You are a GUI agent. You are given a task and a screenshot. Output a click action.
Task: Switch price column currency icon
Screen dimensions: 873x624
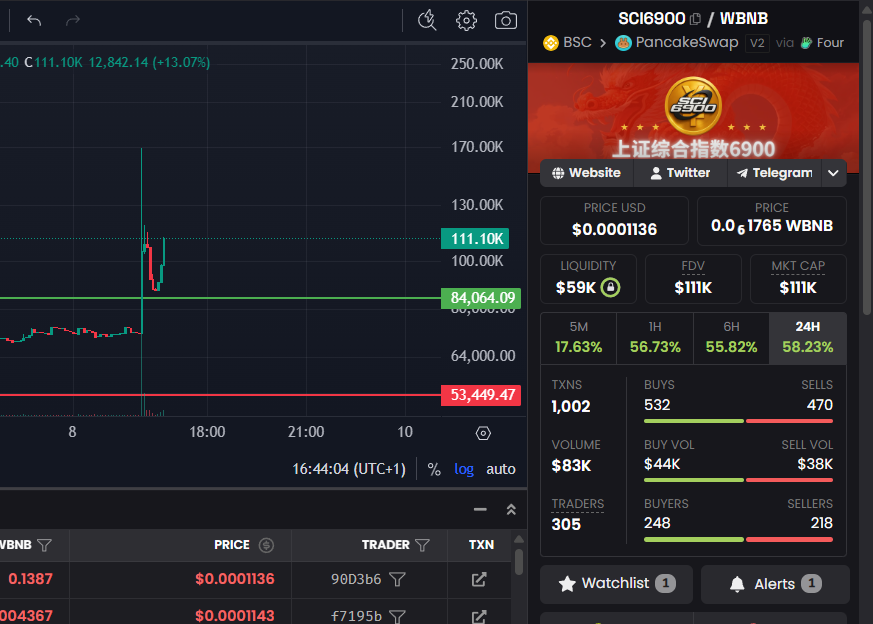[x=266, y=545]
